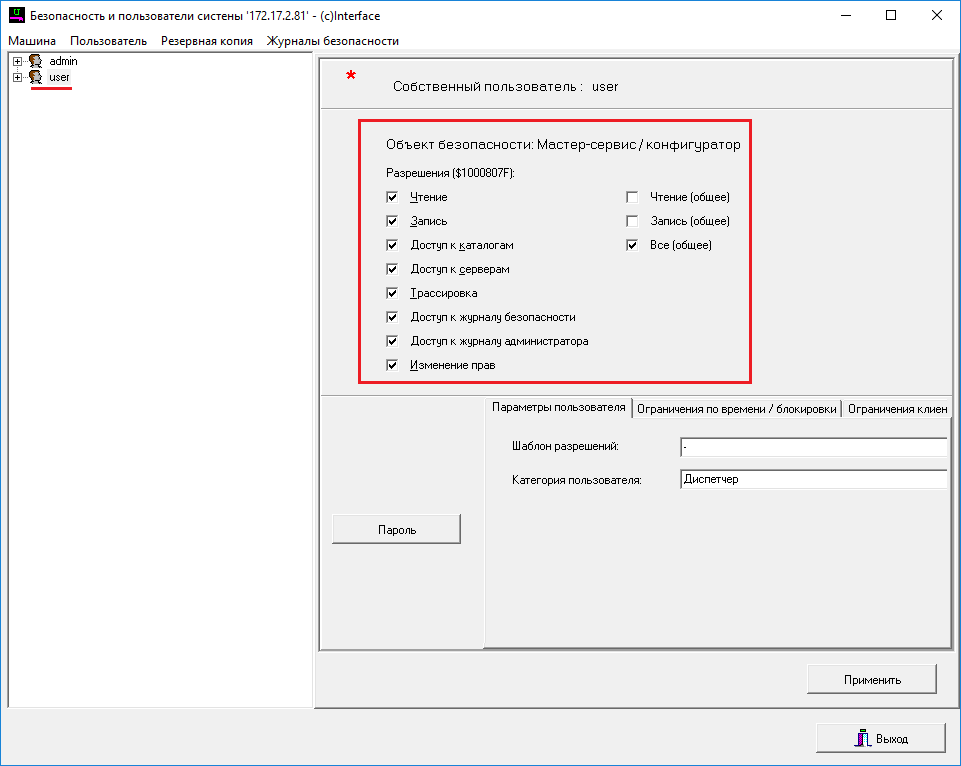Viewport: 961px width, 766px height.
Task: Select the Параметры пользователя tab
Action: coord(559,407)
